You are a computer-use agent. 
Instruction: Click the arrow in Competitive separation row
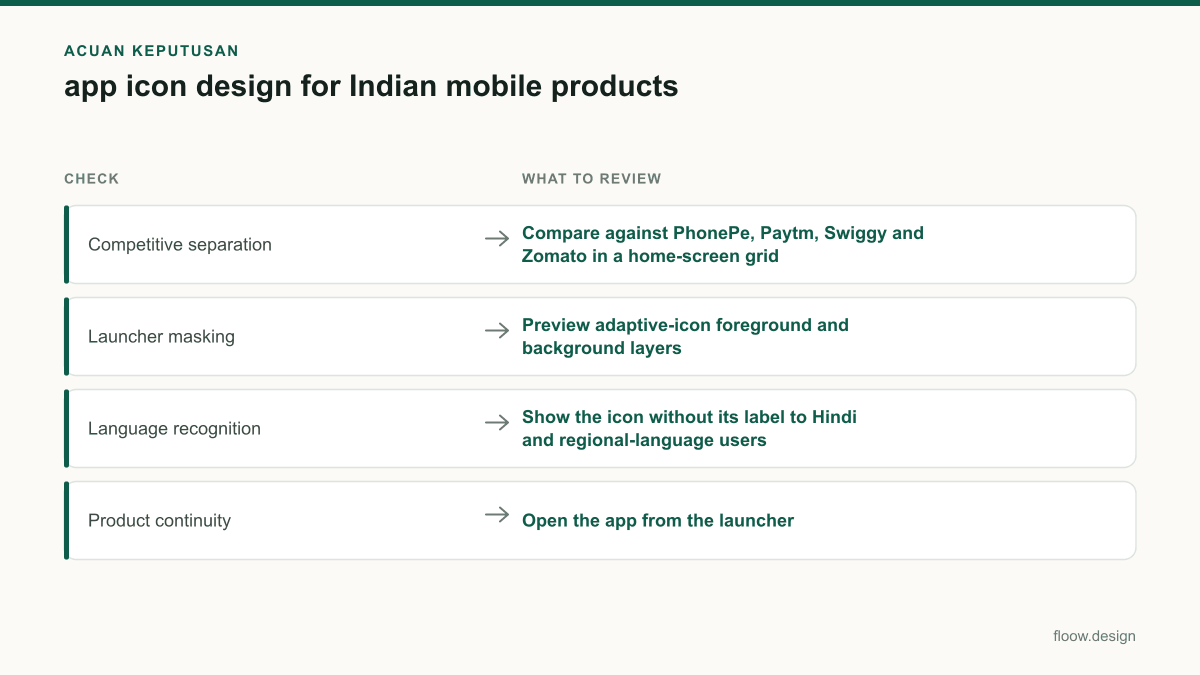pos(497,238)
